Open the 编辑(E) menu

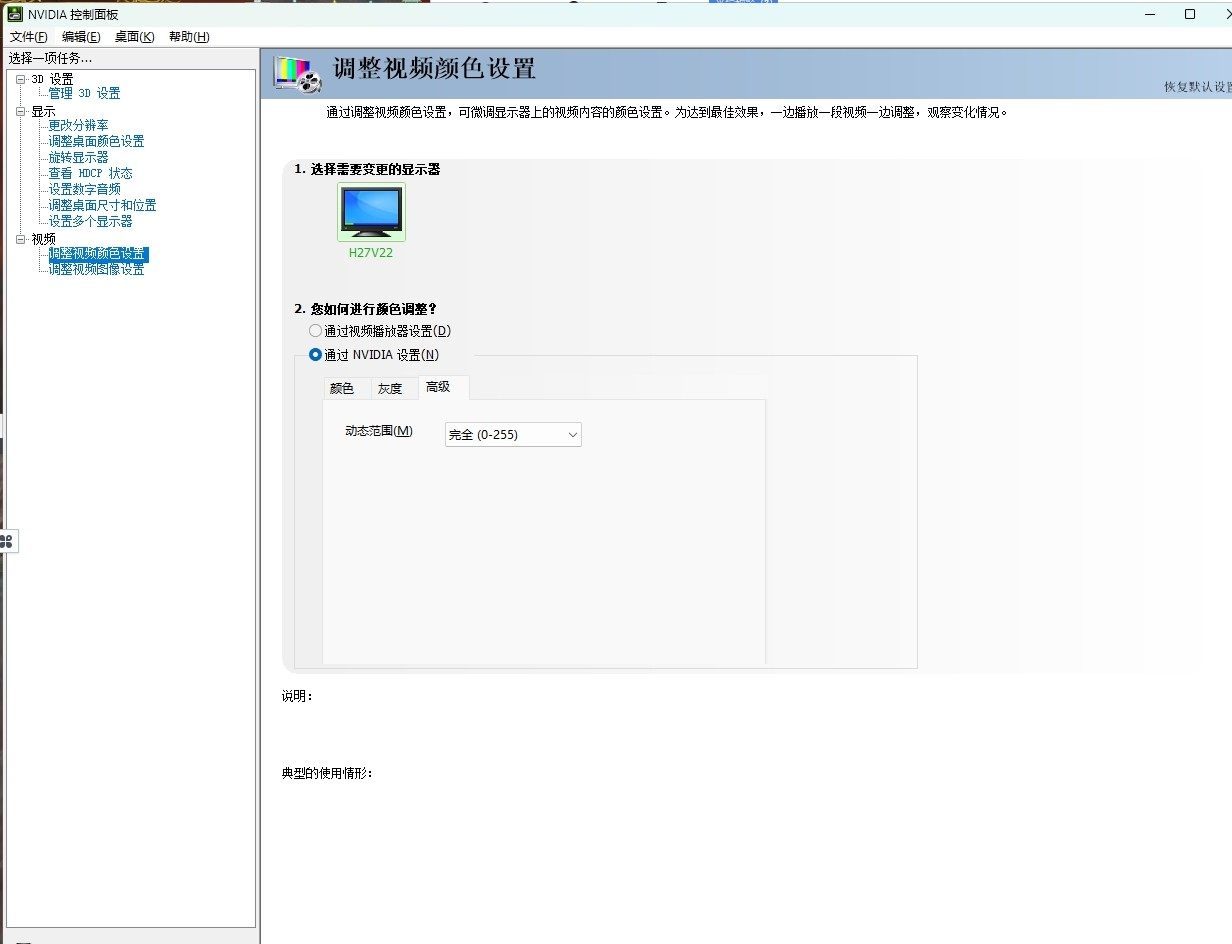[x=81, y=37]
